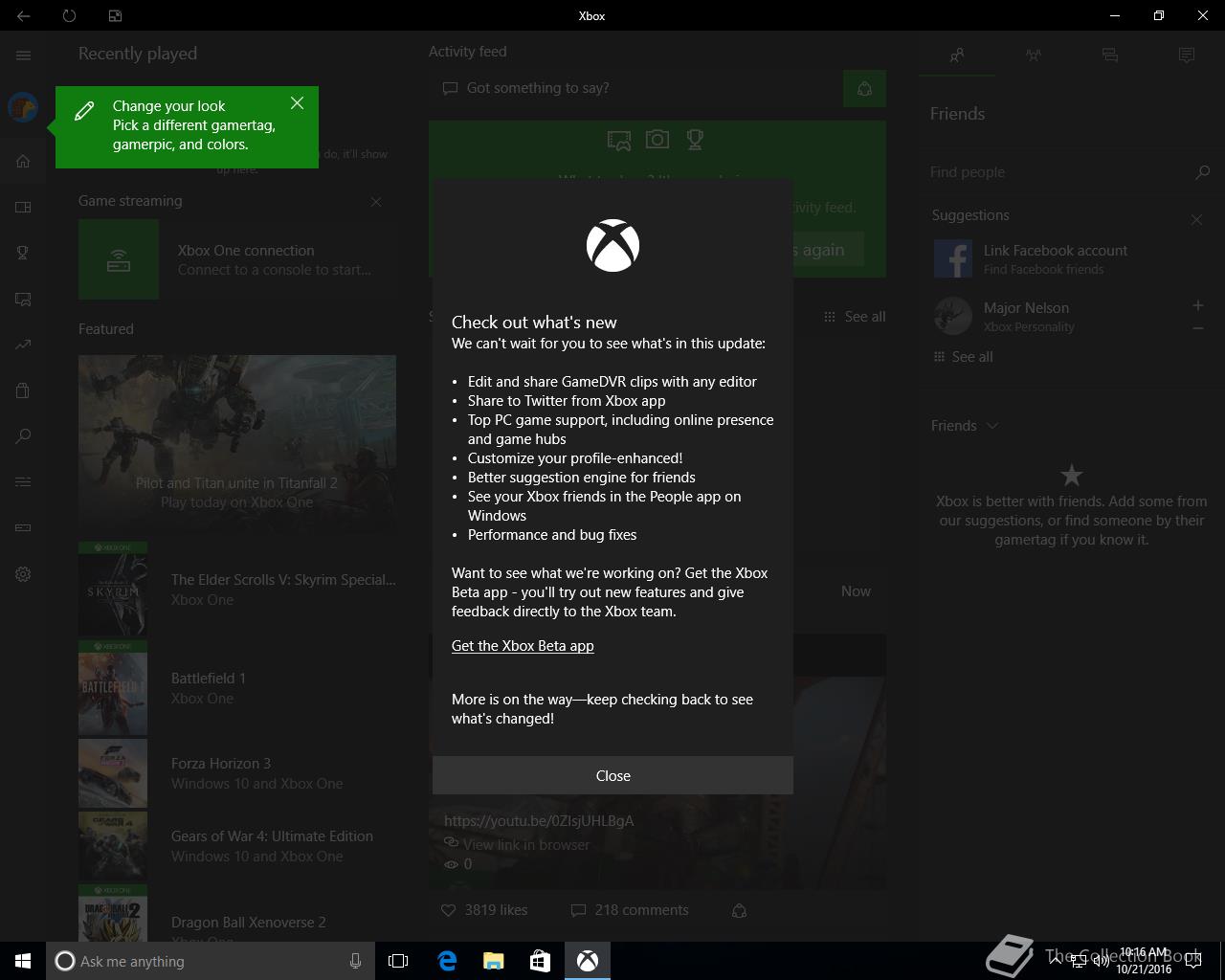Open Forza Horizon 3 entry
1225x980 pixels.
(237, 773)
